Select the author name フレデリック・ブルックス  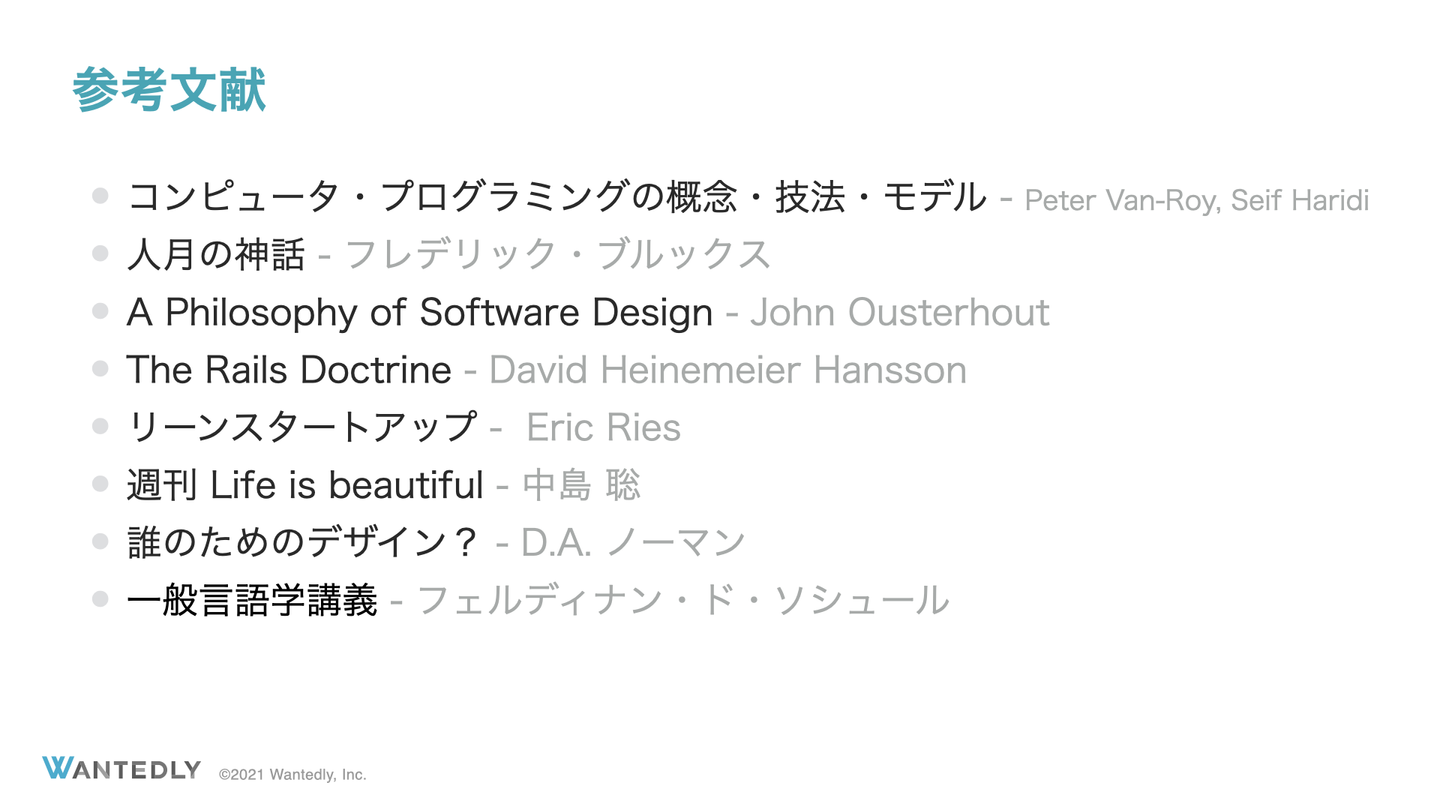(558, 255)
